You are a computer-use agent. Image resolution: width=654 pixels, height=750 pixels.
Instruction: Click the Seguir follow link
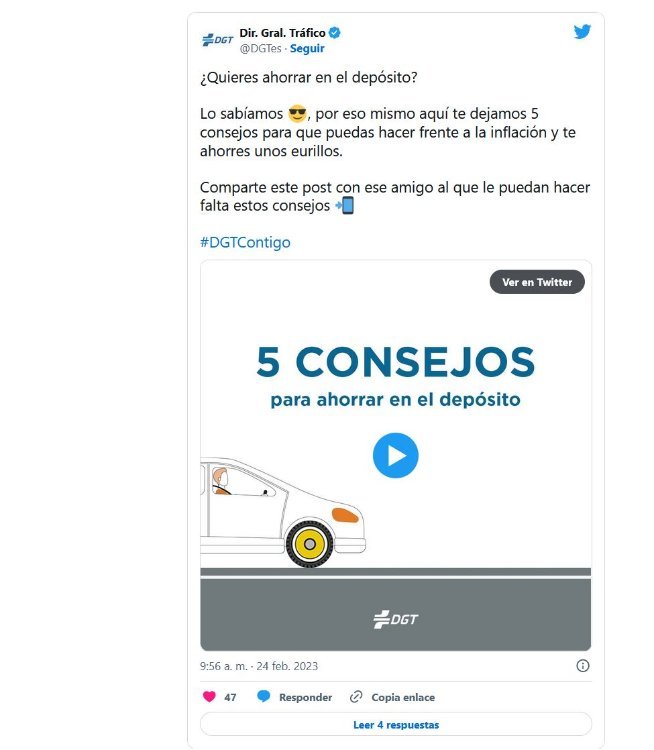307,49
